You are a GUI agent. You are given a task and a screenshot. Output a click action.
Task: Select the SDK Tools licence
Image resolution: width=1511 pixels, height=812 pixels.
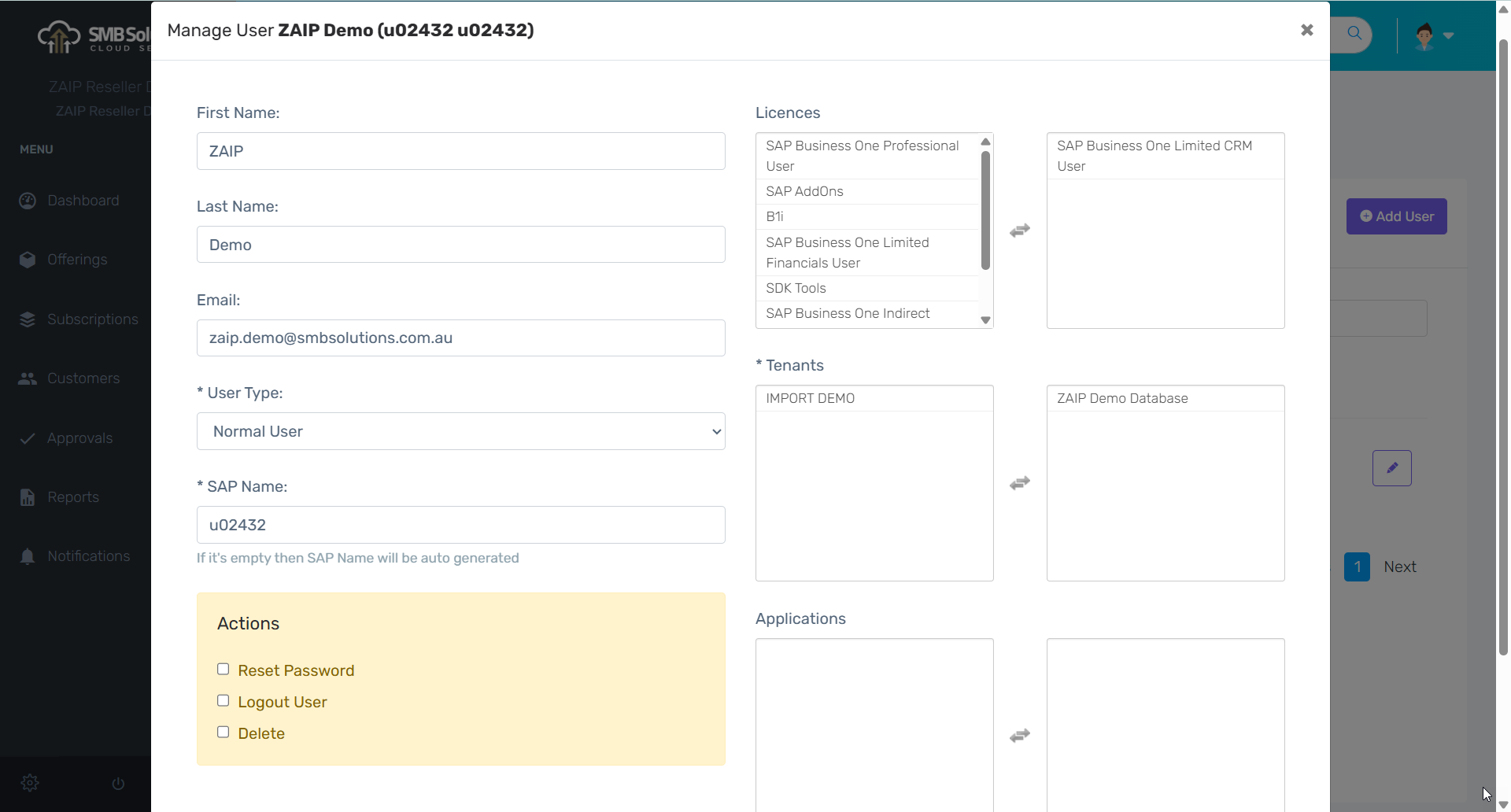867,288
